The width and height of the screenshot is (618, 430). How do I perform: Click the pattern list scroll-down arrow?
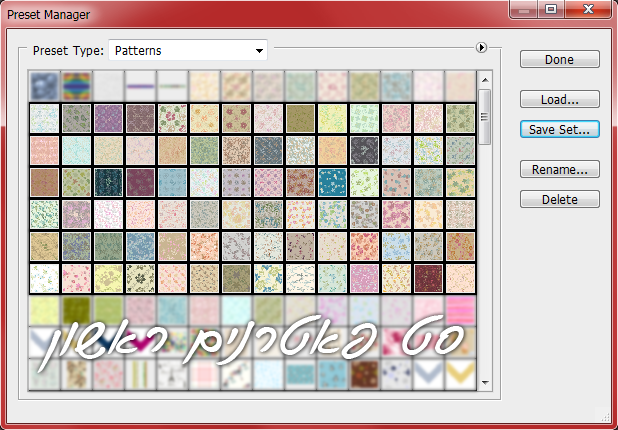click(x=485, y=382)
